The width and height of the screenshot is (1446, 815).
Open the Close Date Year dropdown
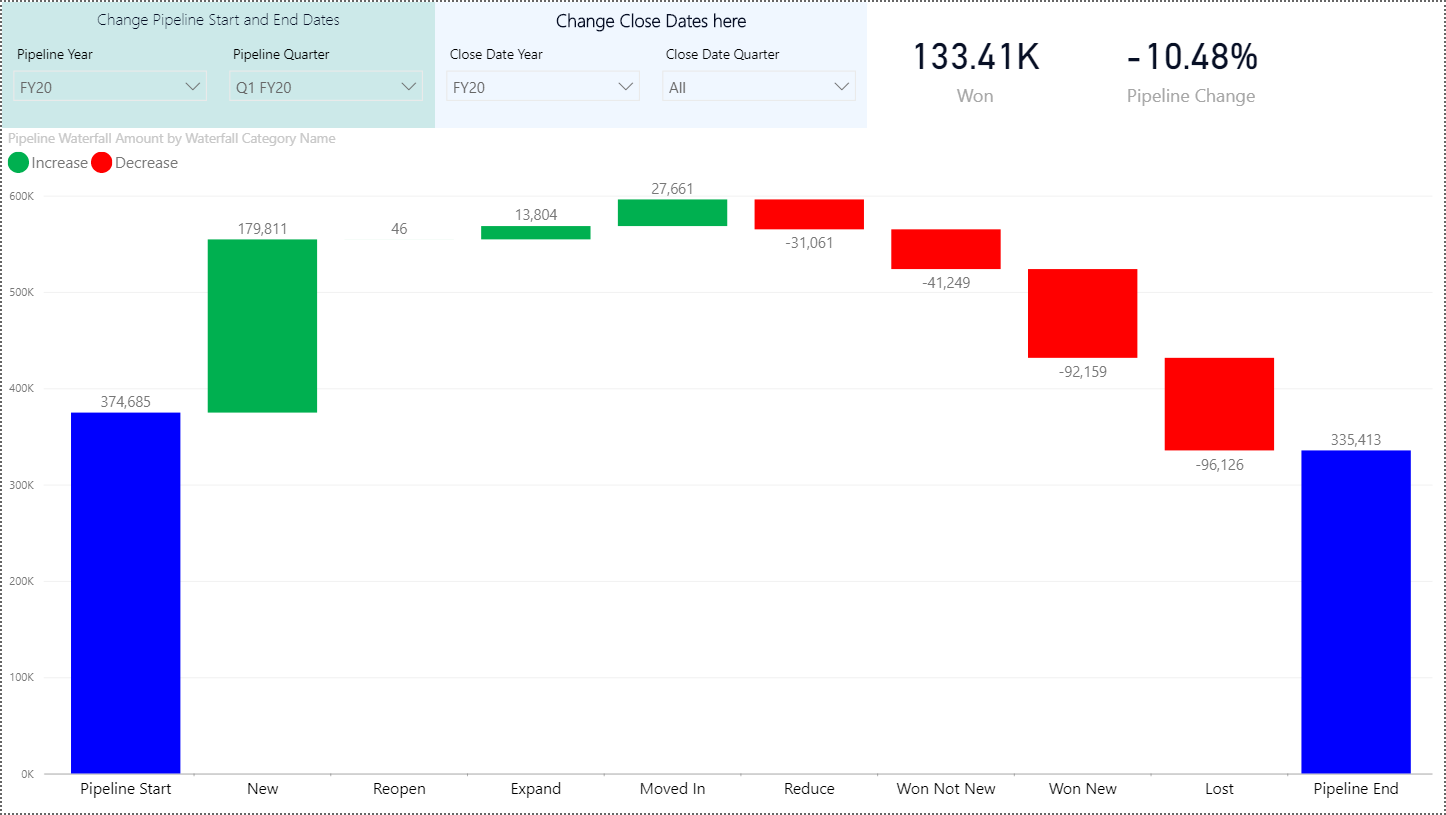click(543, 87)
